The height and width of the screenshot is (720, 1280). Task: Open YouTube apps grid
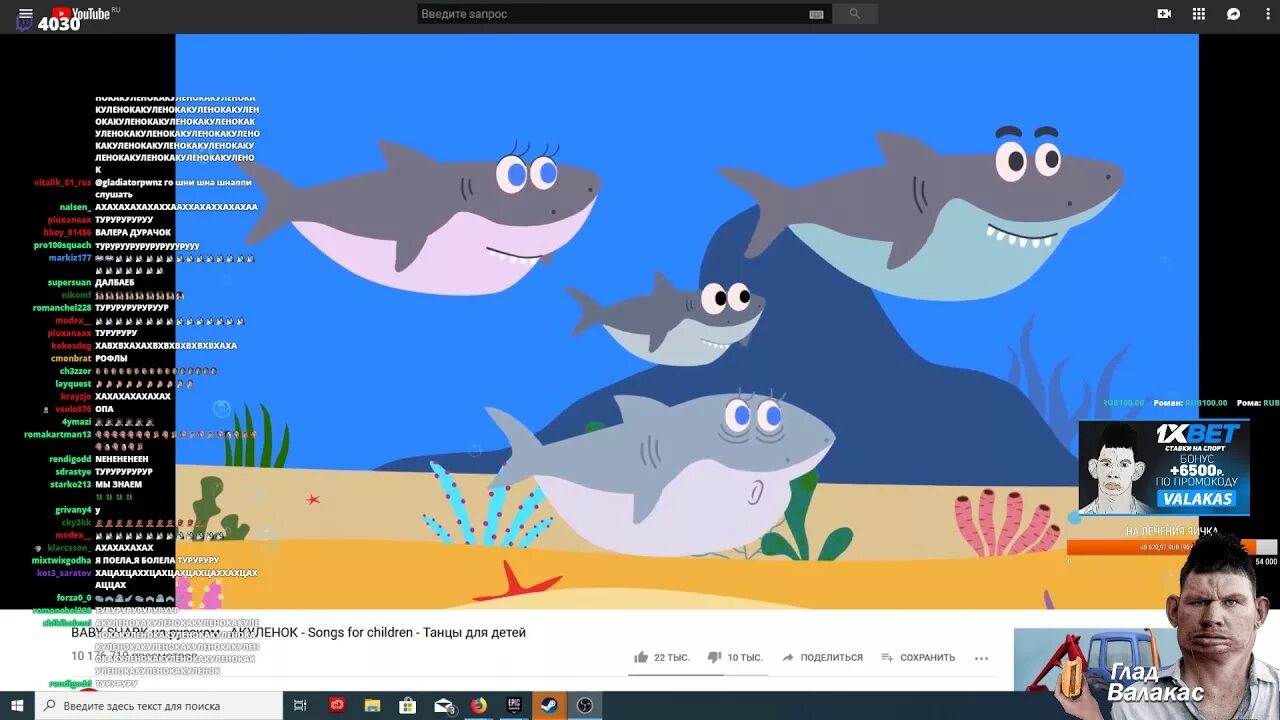(1199, 14)
